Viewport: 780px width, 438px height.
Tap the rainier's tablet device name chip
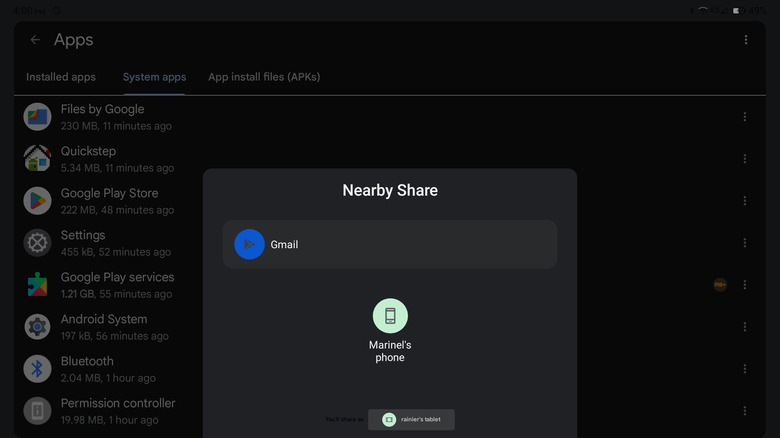pos(411,420)
